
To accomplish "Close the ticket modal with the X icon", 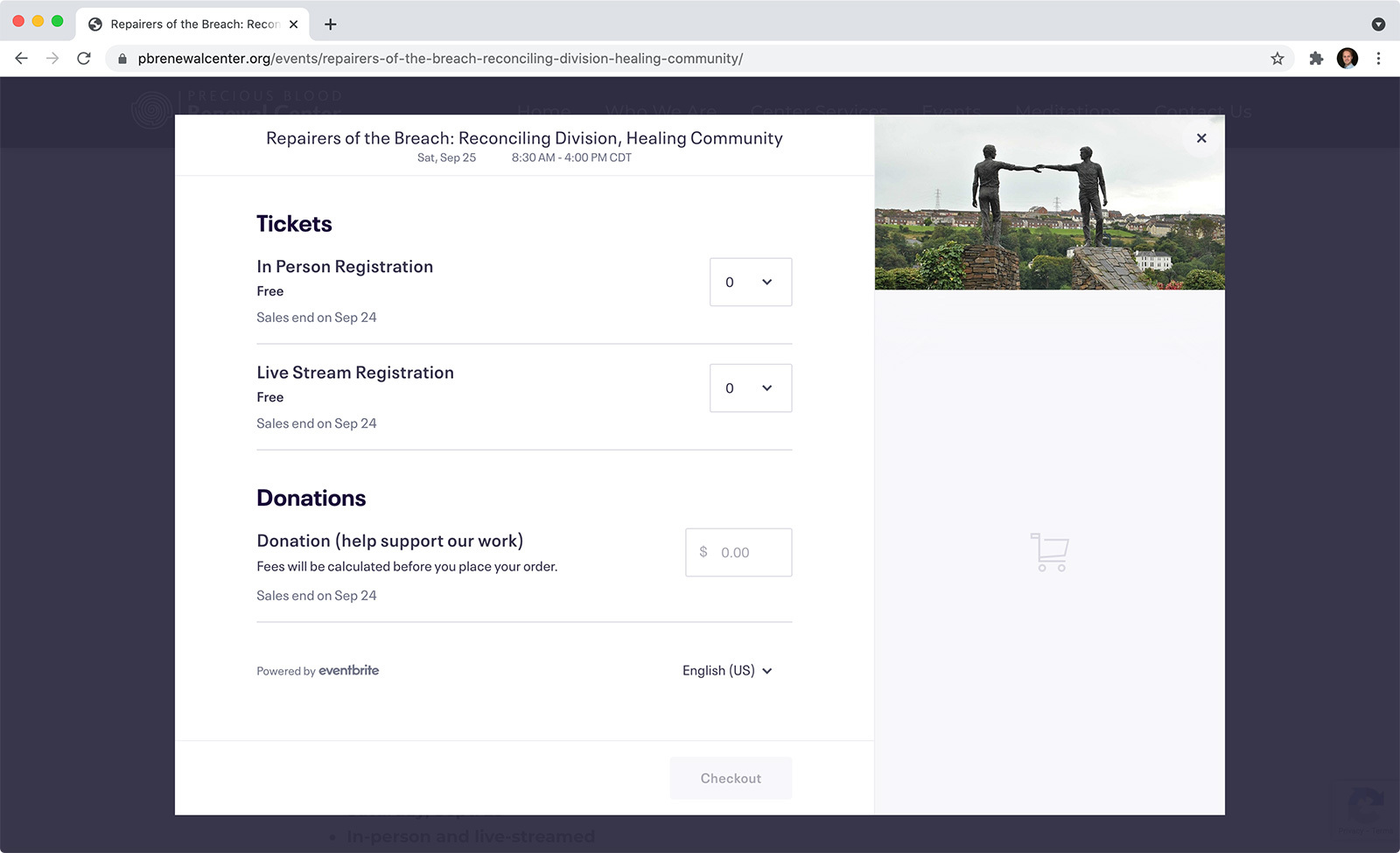I will (x=1201, y=138).
